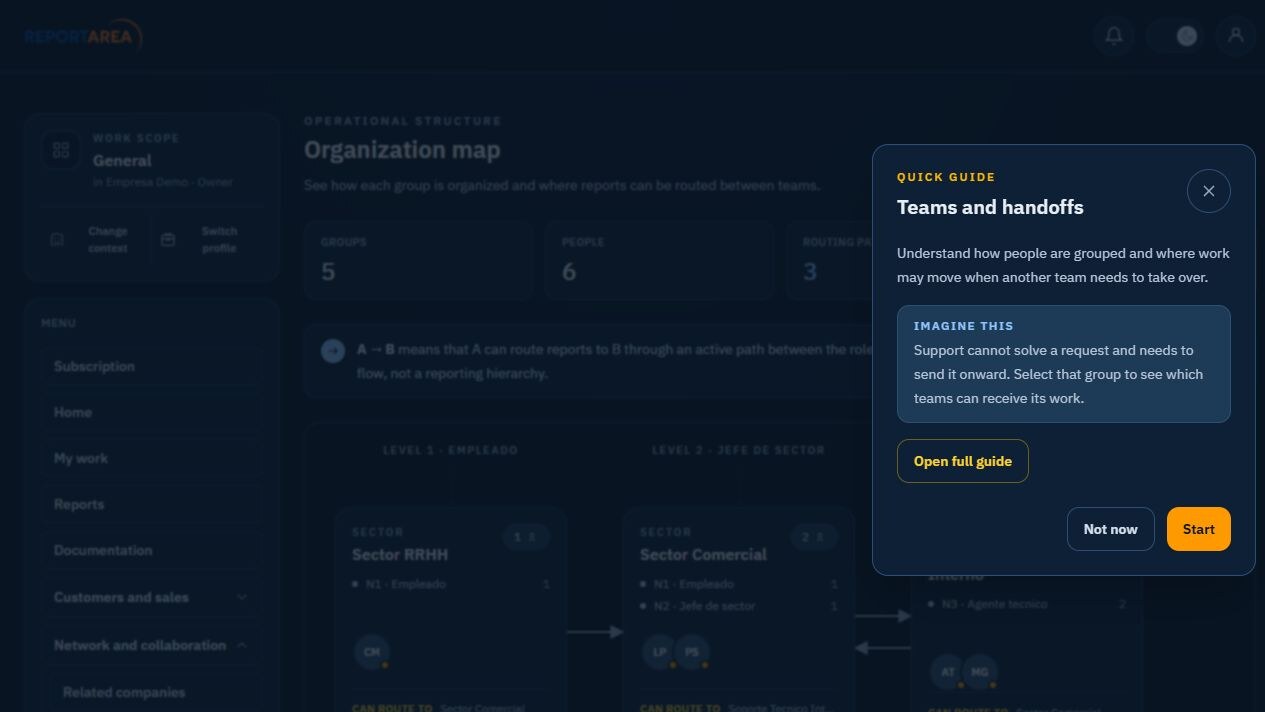1265x712 pixels.
Task: Click the arrow info icon in the note
Action: point(333,351)
